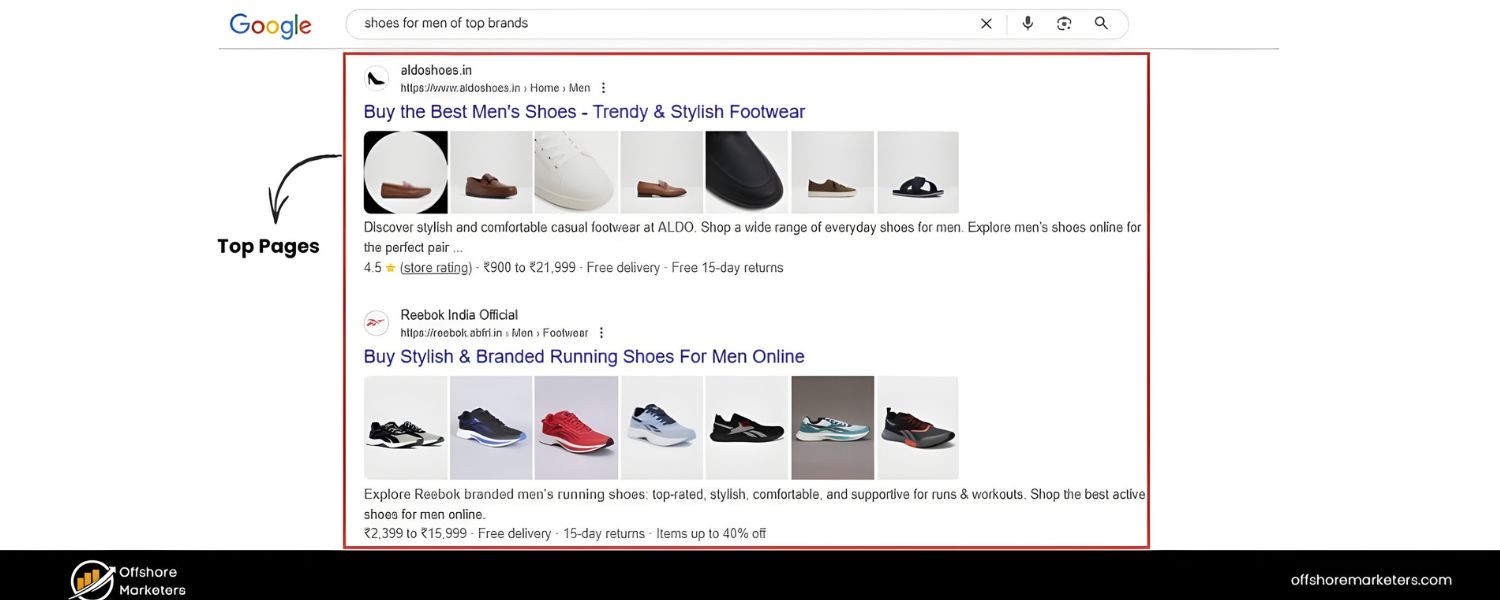Viewport: 1500px width, 600px height.
Task: Click the Google logo
Action: (270, 25)
